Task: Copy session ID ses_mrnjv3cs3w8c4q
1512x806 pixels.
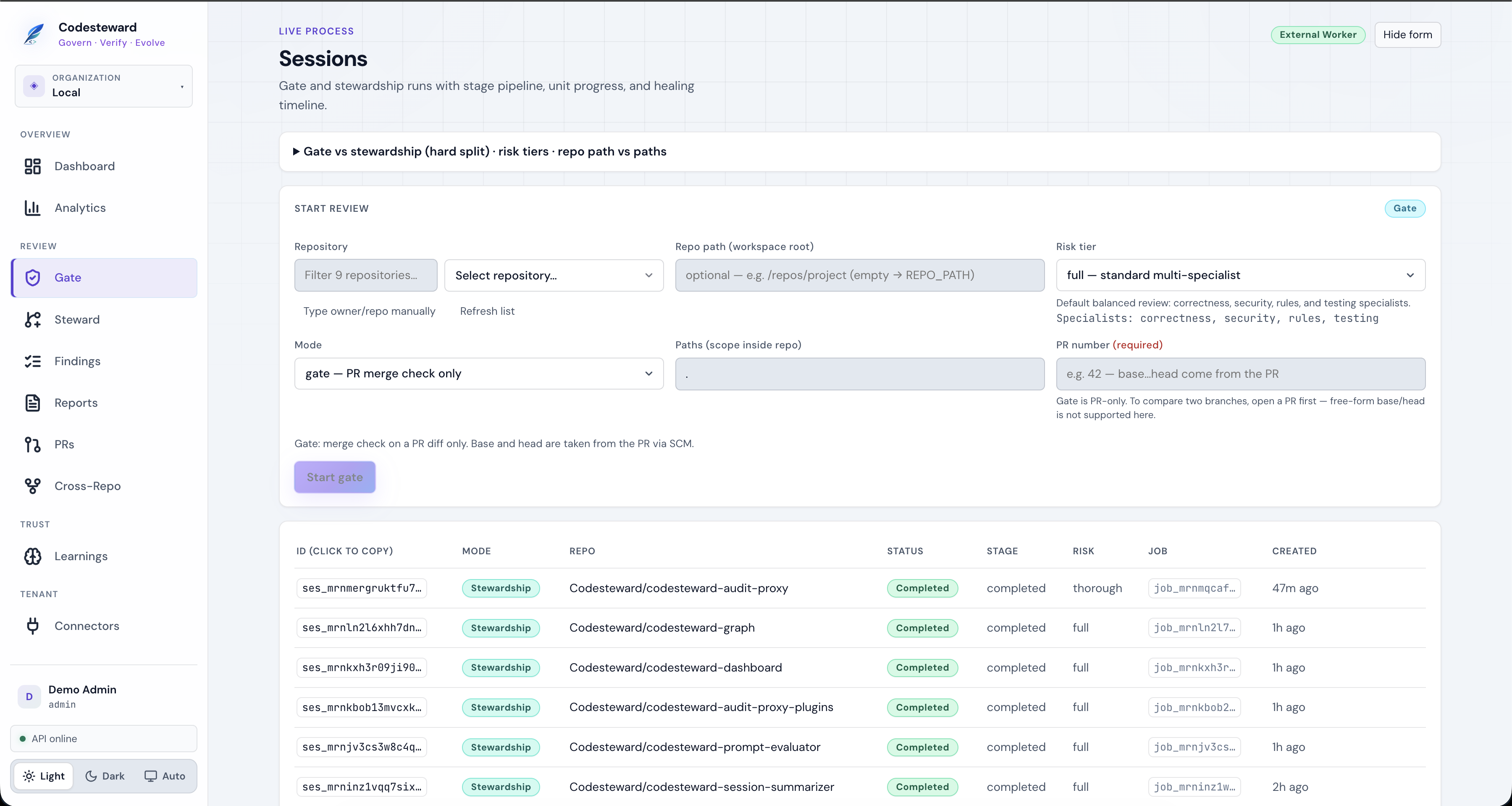Action: pos(362,747)
